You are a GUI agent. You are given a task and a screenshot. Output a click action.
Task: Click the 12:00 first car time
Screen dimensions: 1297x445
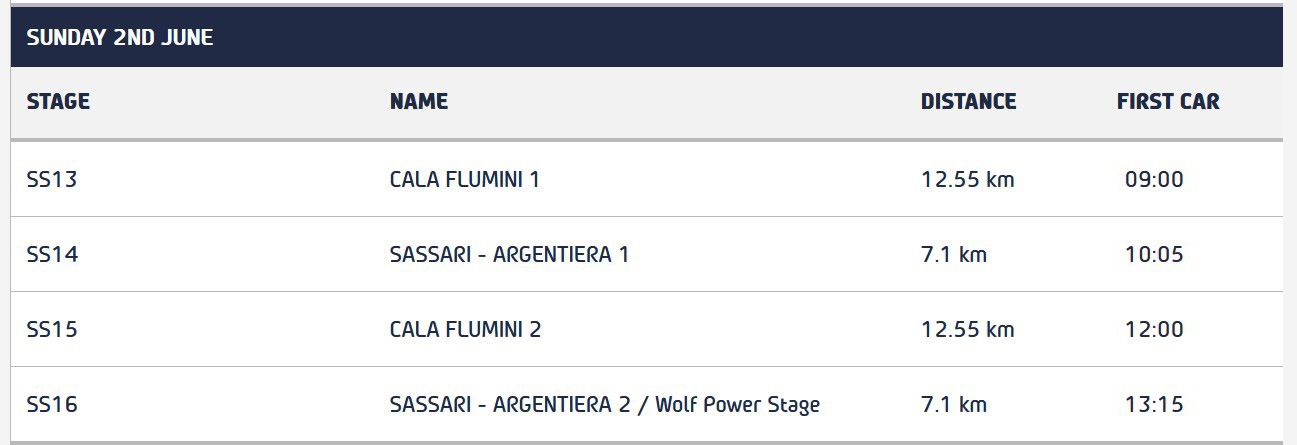click(x=1154, y=330)
